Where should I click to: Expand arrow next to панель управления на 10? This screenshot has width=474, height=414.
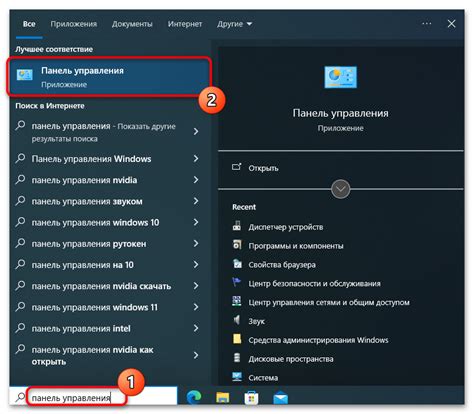[196, 265]
